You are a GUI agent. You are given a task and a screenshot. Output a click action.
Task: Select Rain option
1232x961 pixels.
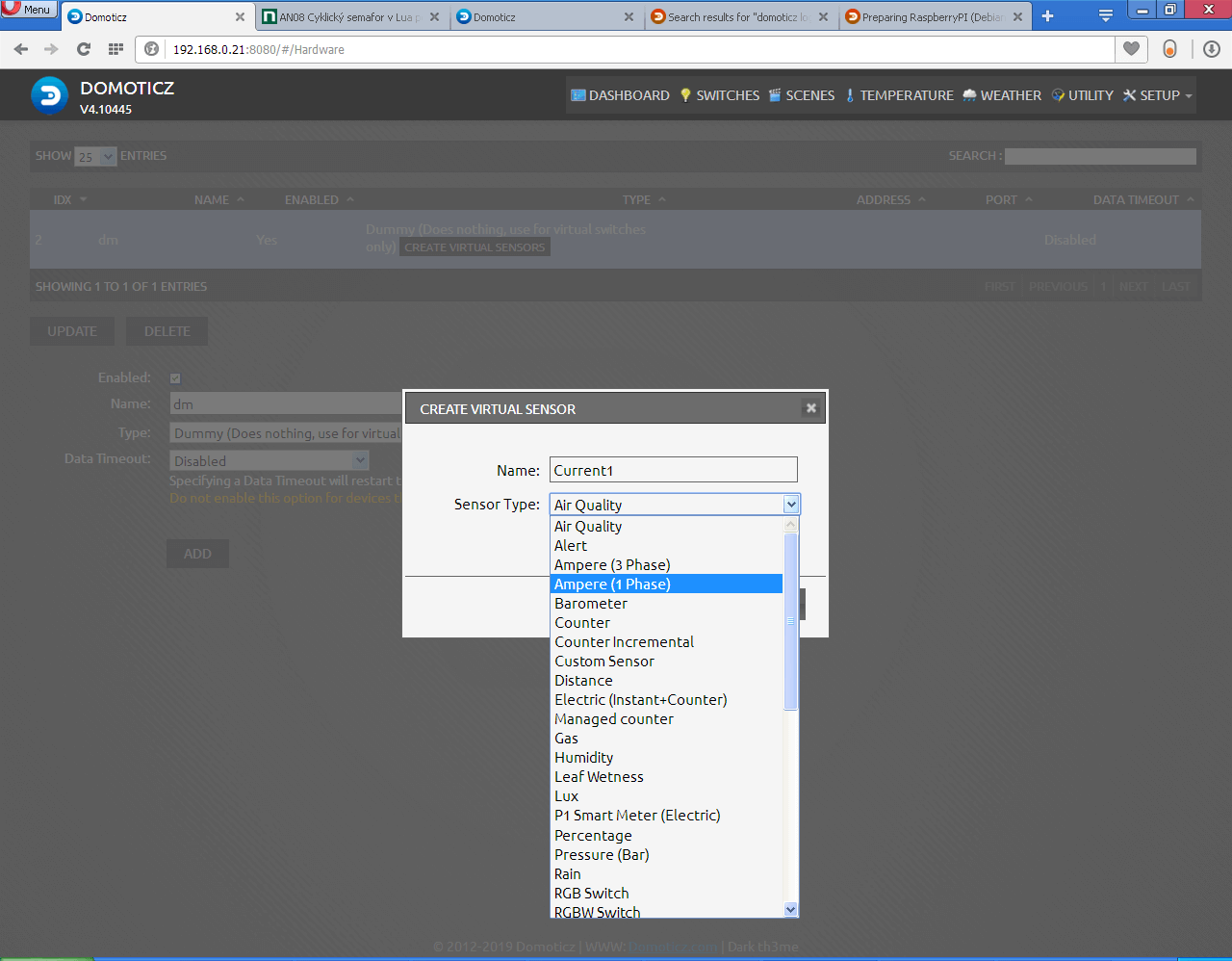666,874
